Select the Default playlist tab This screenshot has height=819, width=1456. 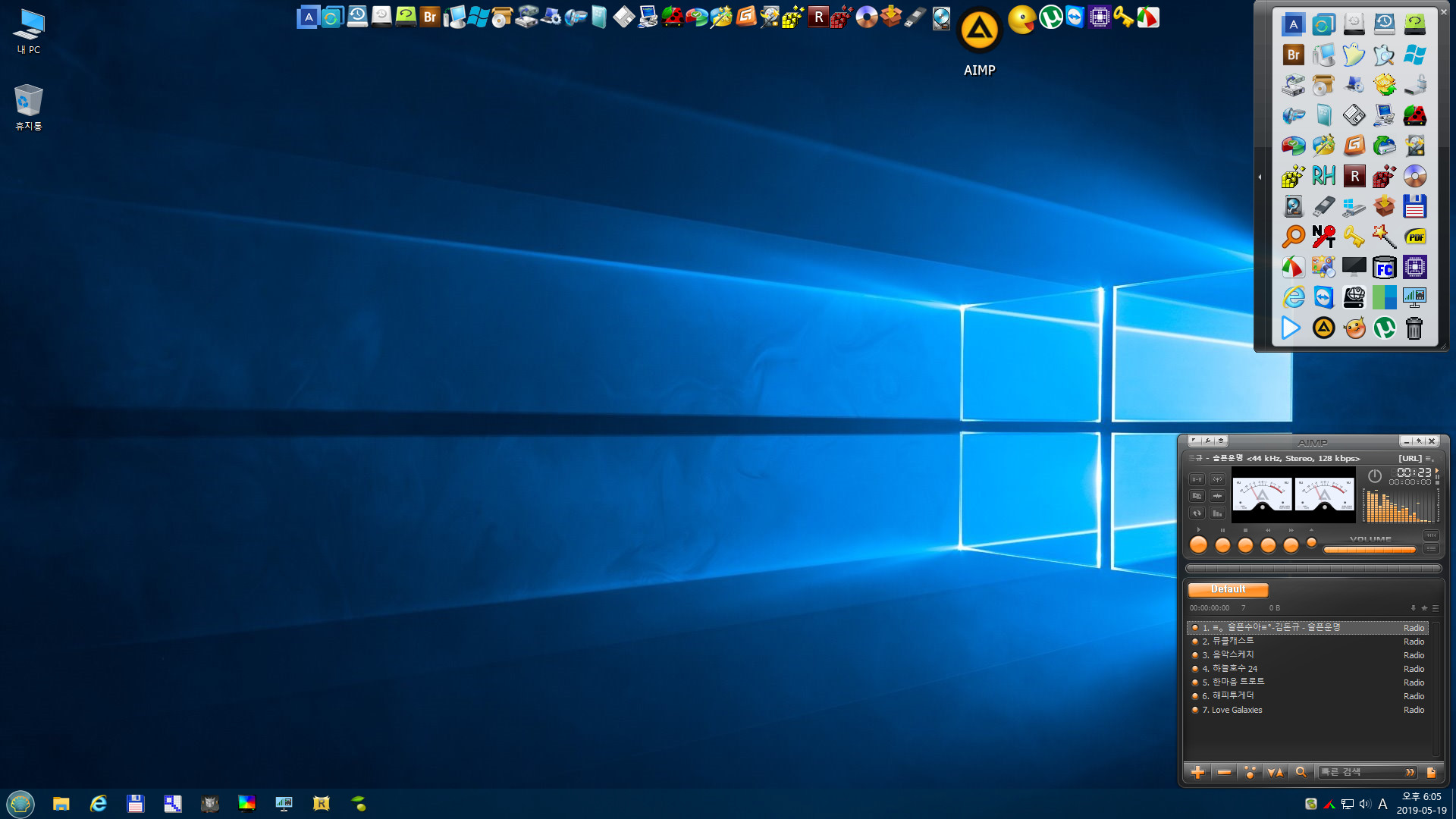tap(1228, 589)
